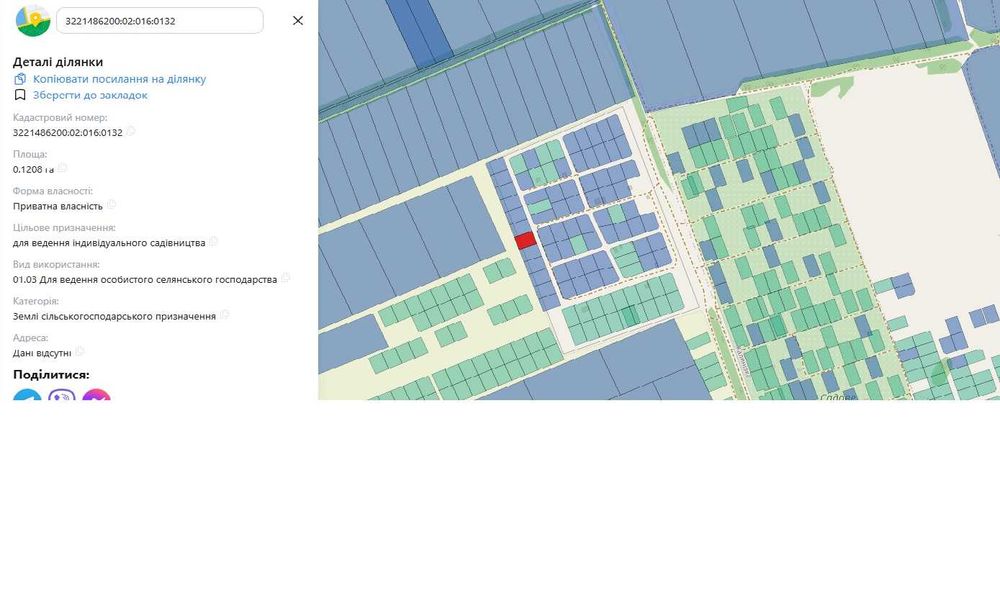Screen dimensions: 1000x606
Task: Open the Копіювати посилання на ділянку link
Action: 119,79
